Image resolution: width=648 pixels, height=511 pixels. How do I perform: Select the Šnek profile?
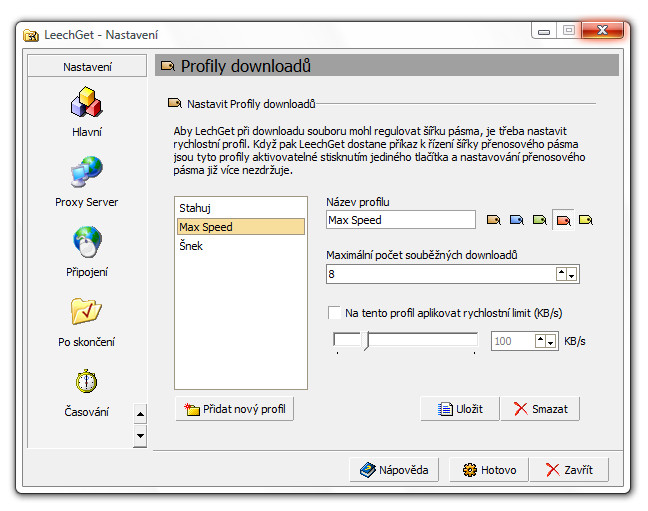[241, 246]
